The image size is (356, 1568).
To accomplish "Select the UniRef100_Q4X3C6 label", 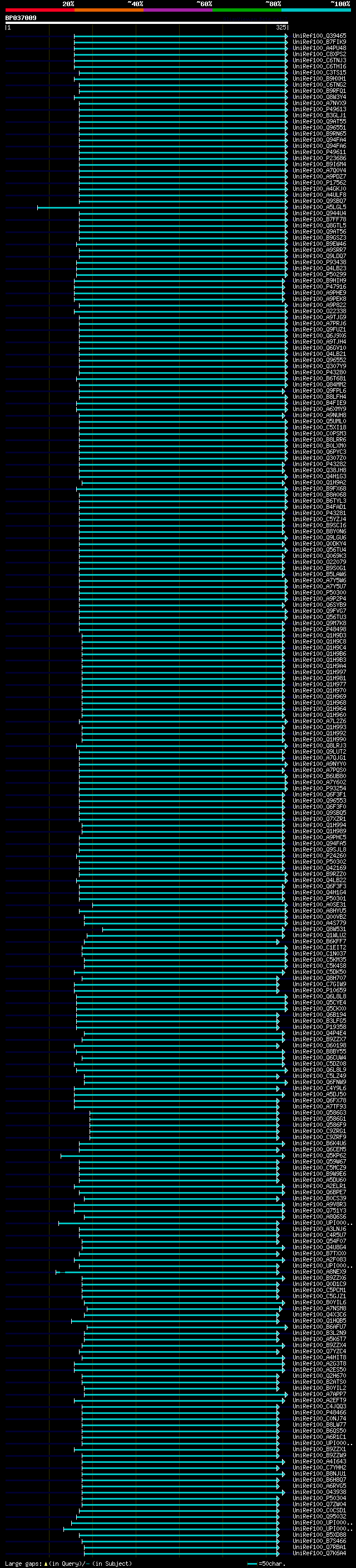I will tap(319, 1314).
